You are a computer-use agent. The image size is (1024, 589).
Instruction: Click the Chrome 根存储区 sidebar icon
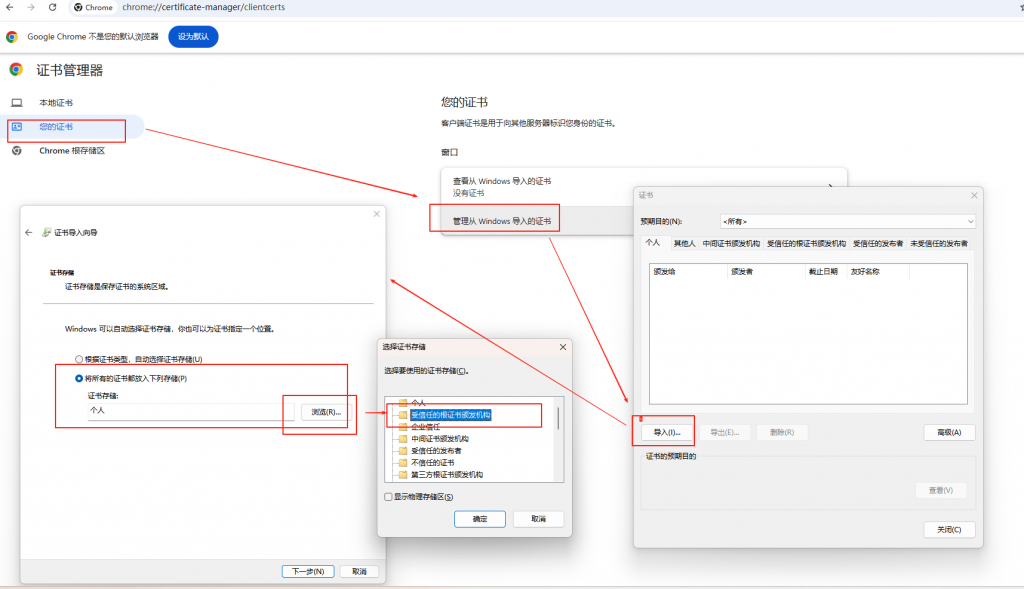(x=16, y=151)
